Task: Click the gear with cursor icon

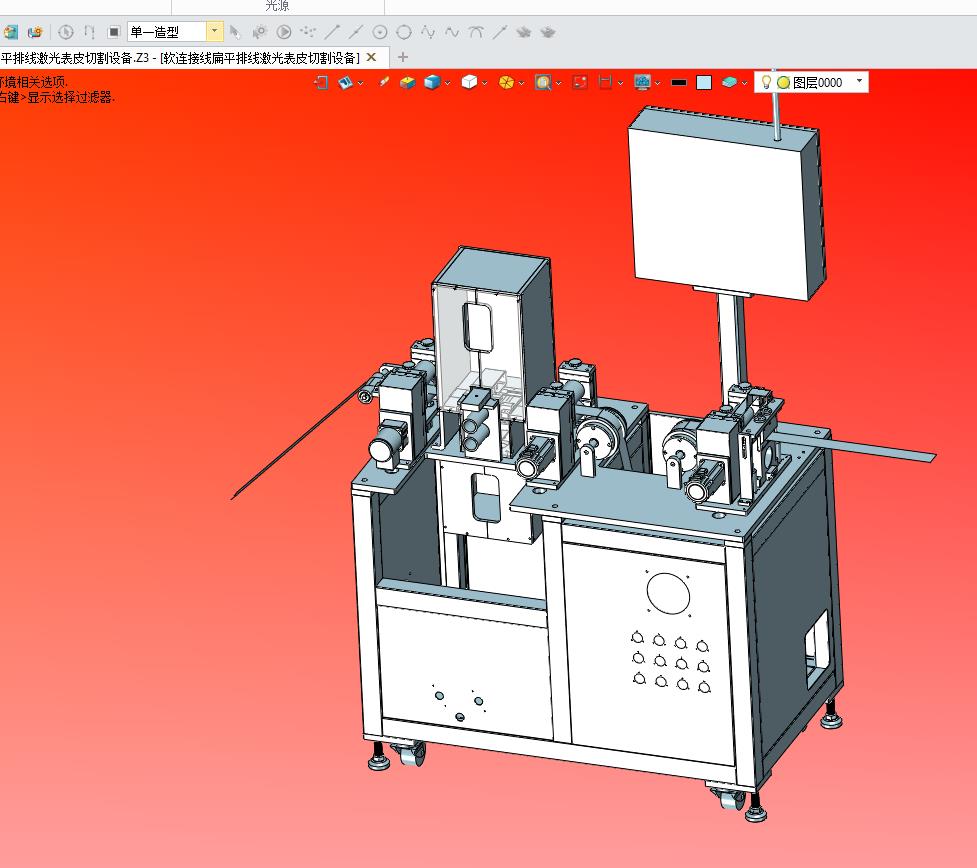Action: pos(259,32)
